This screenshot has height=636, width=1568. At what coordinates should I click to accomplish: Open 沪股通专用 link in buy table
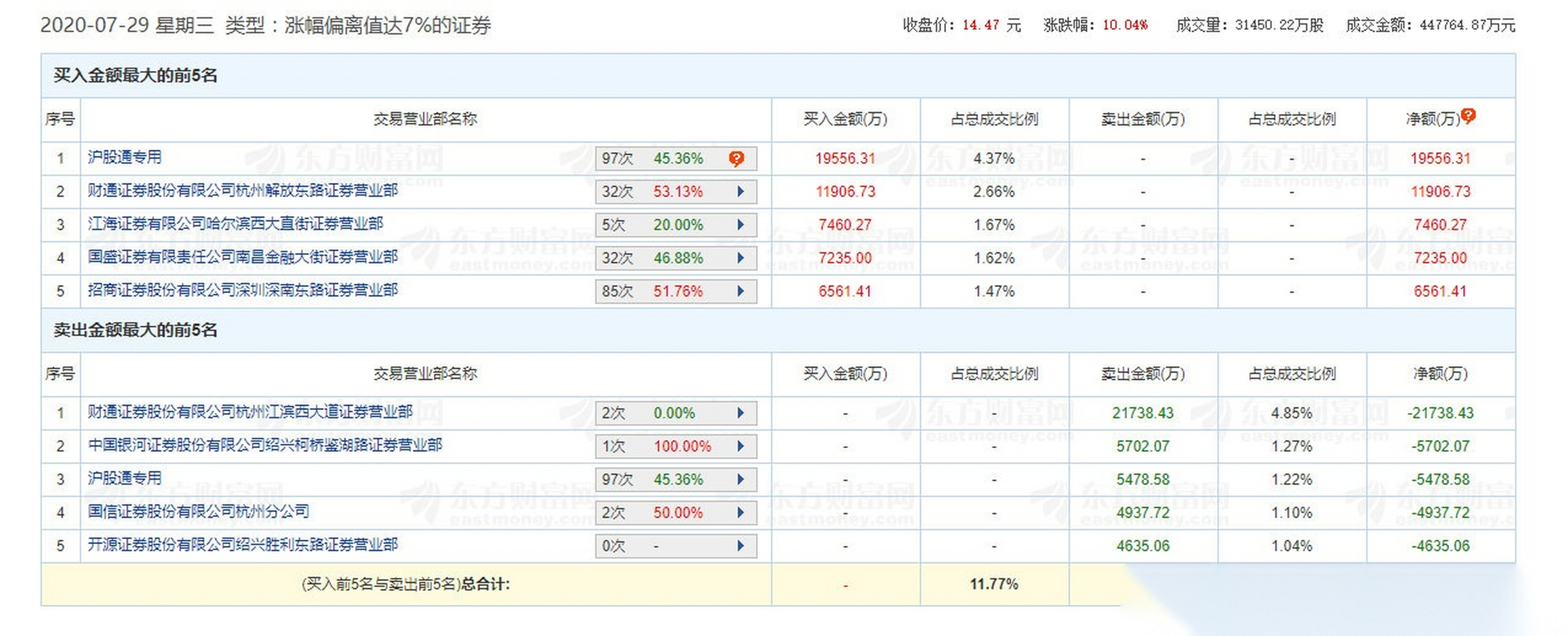click(125, 157)
